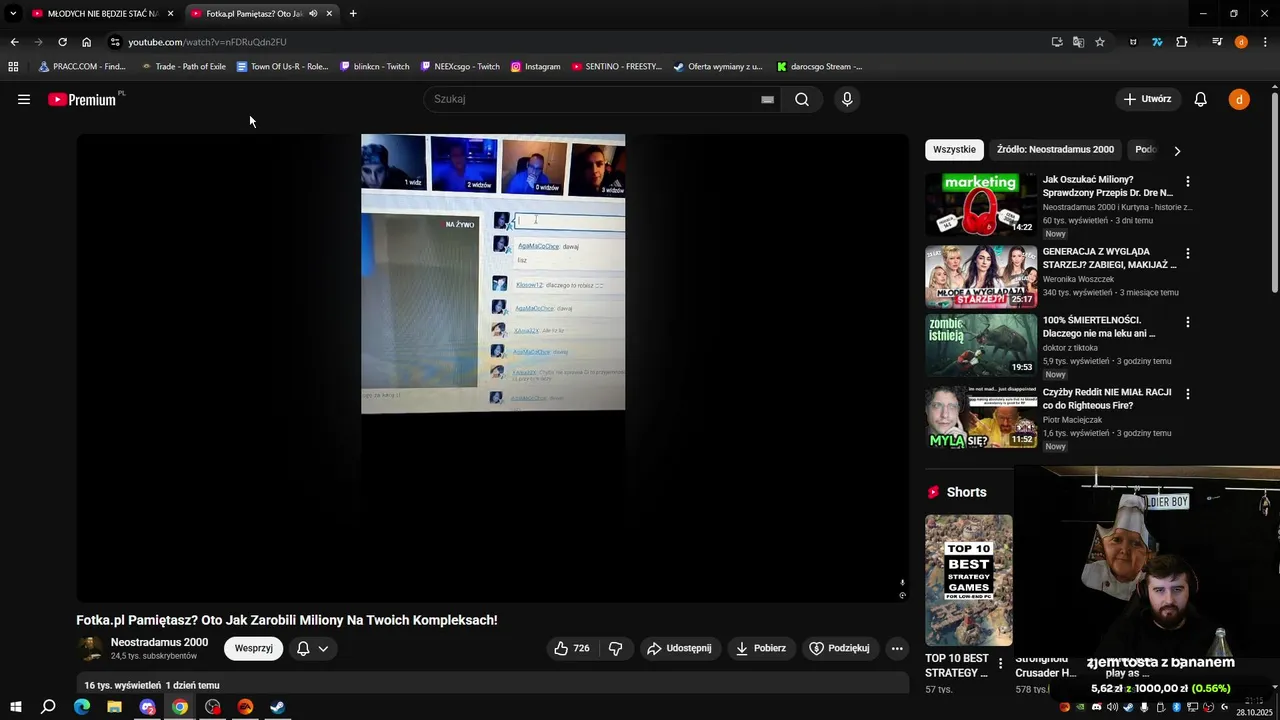Click the Udostępnij share button
This screenshot has width=1280, height=720.
(x=680, y=648)
